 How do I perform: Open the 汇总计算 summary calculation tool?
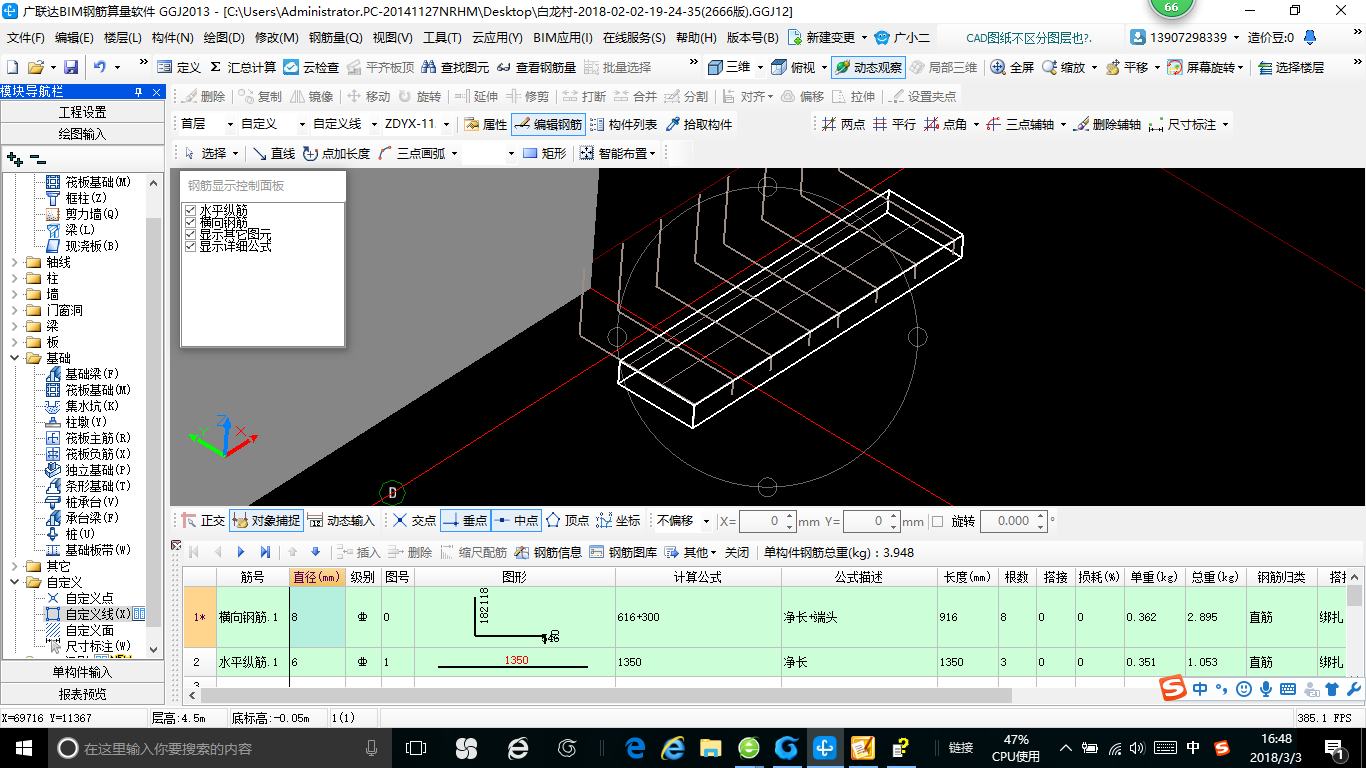tap(243, 67)
